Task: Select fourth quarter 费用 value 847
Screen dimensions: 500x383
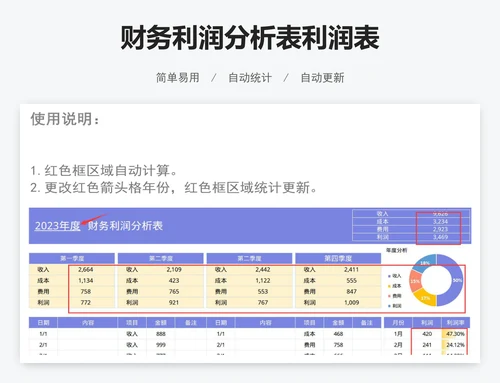Action: [351, 292]
